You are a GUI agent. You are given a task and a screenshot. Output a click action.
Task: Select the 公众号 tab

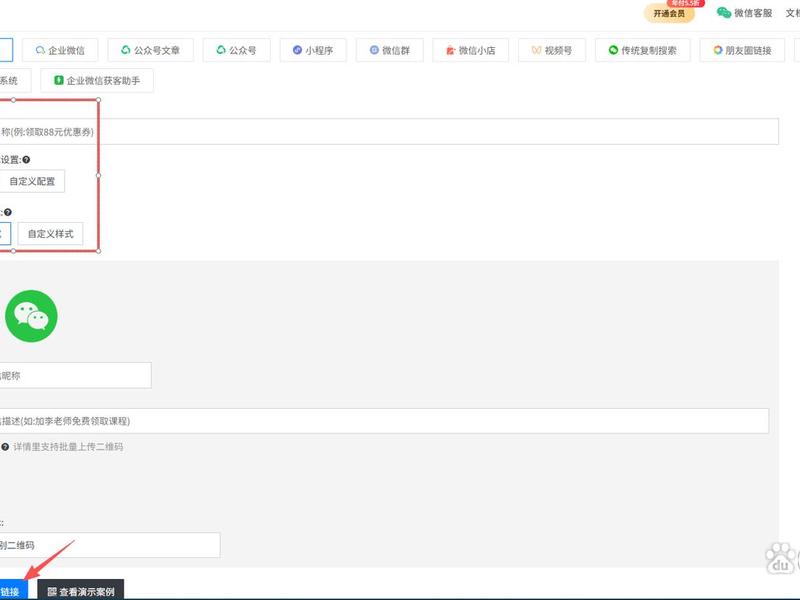point(237,50)
